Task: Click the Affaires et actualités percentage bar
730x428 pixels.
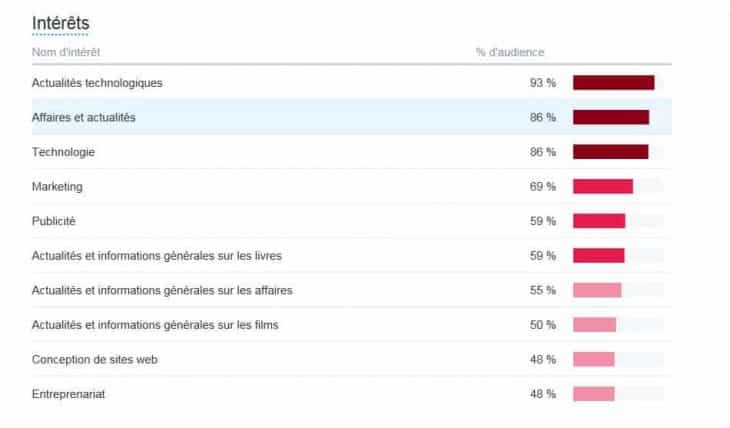Action: pos(610,118)
